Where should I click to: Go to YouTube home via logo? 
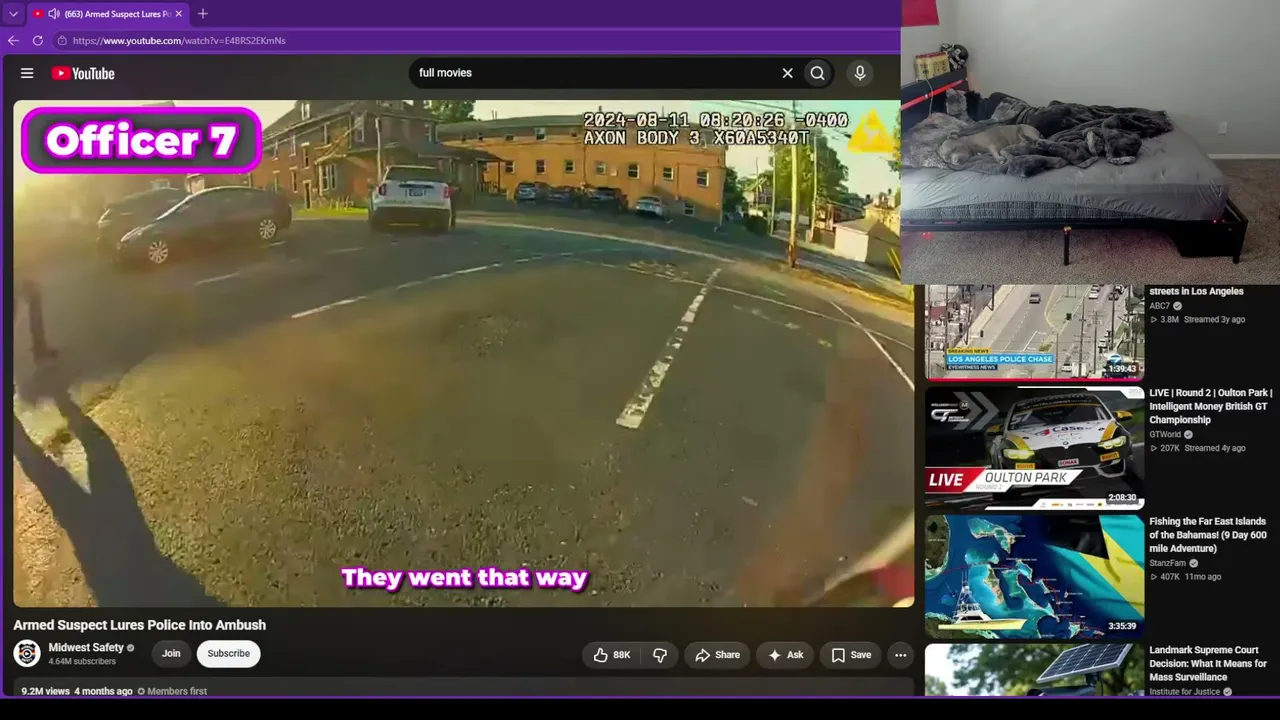point(83,73)
